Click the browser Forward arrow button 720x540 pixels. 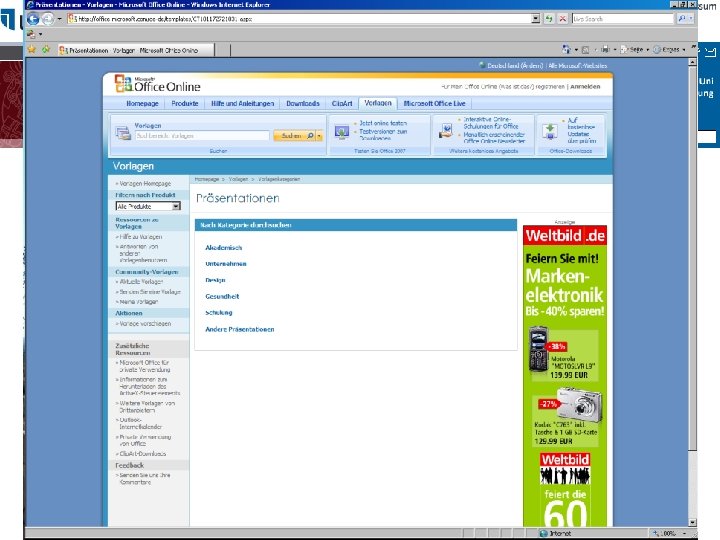pos(48,19)
